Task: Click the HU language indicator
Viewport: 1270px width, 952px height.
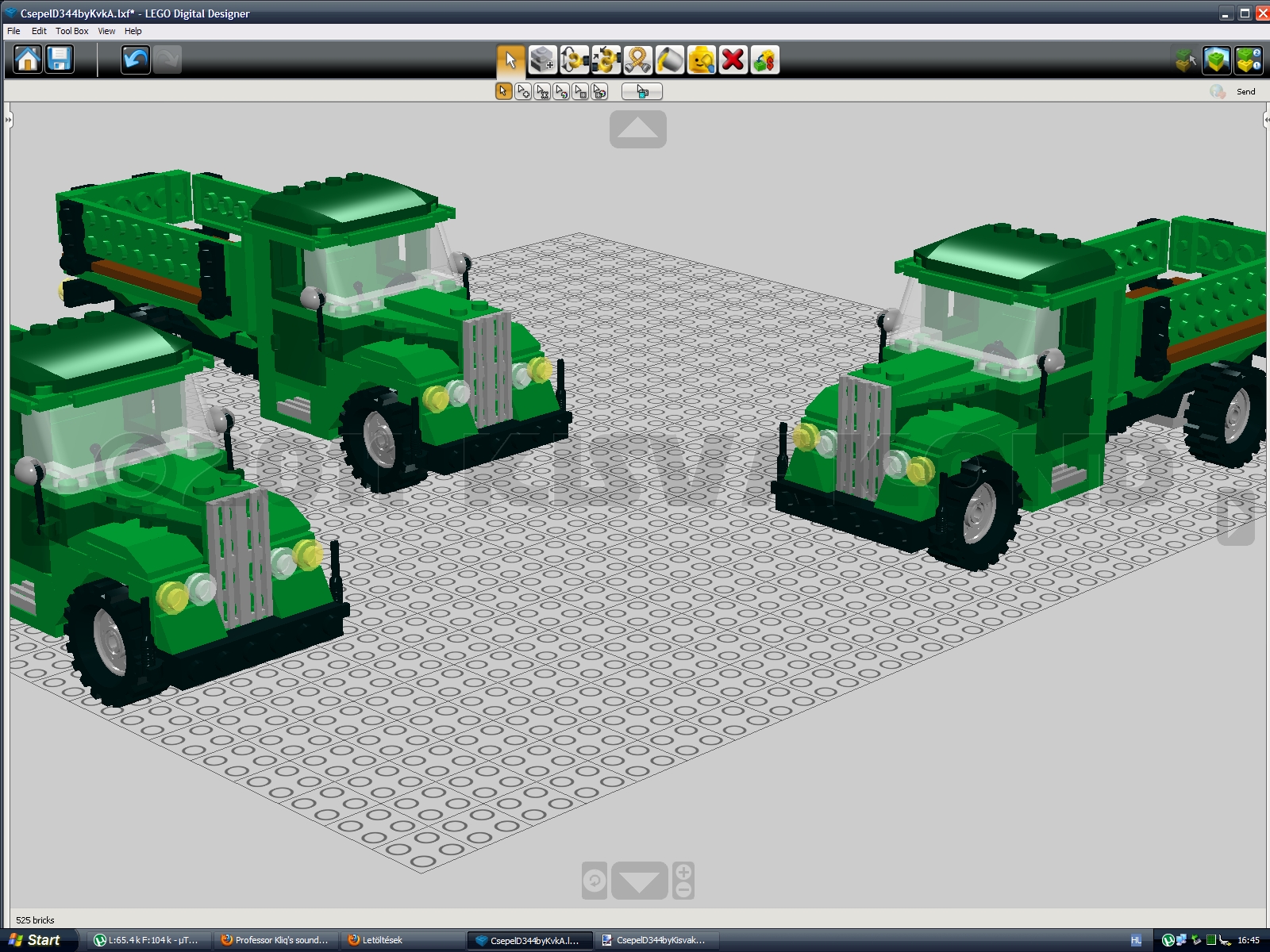Action: pos(1136,940)
